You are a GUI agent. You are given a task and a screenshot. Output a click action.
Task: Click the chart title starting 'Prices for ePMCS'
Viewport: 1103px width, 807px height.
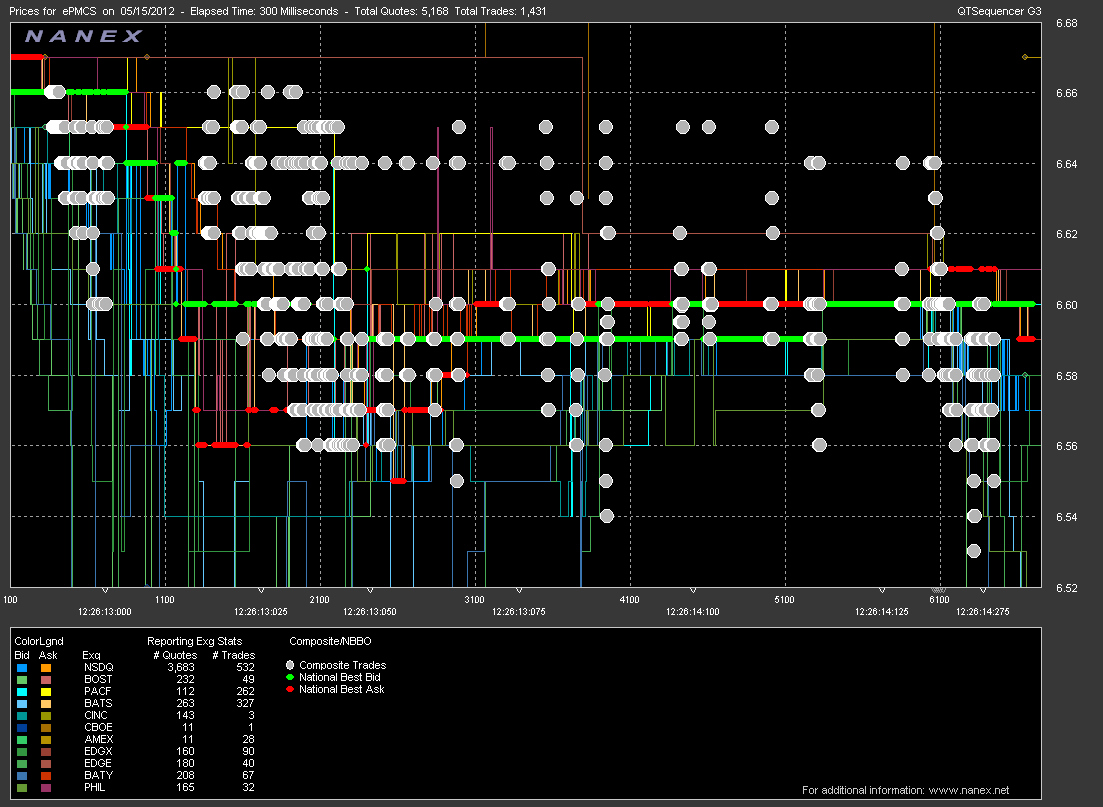point(278,11)
